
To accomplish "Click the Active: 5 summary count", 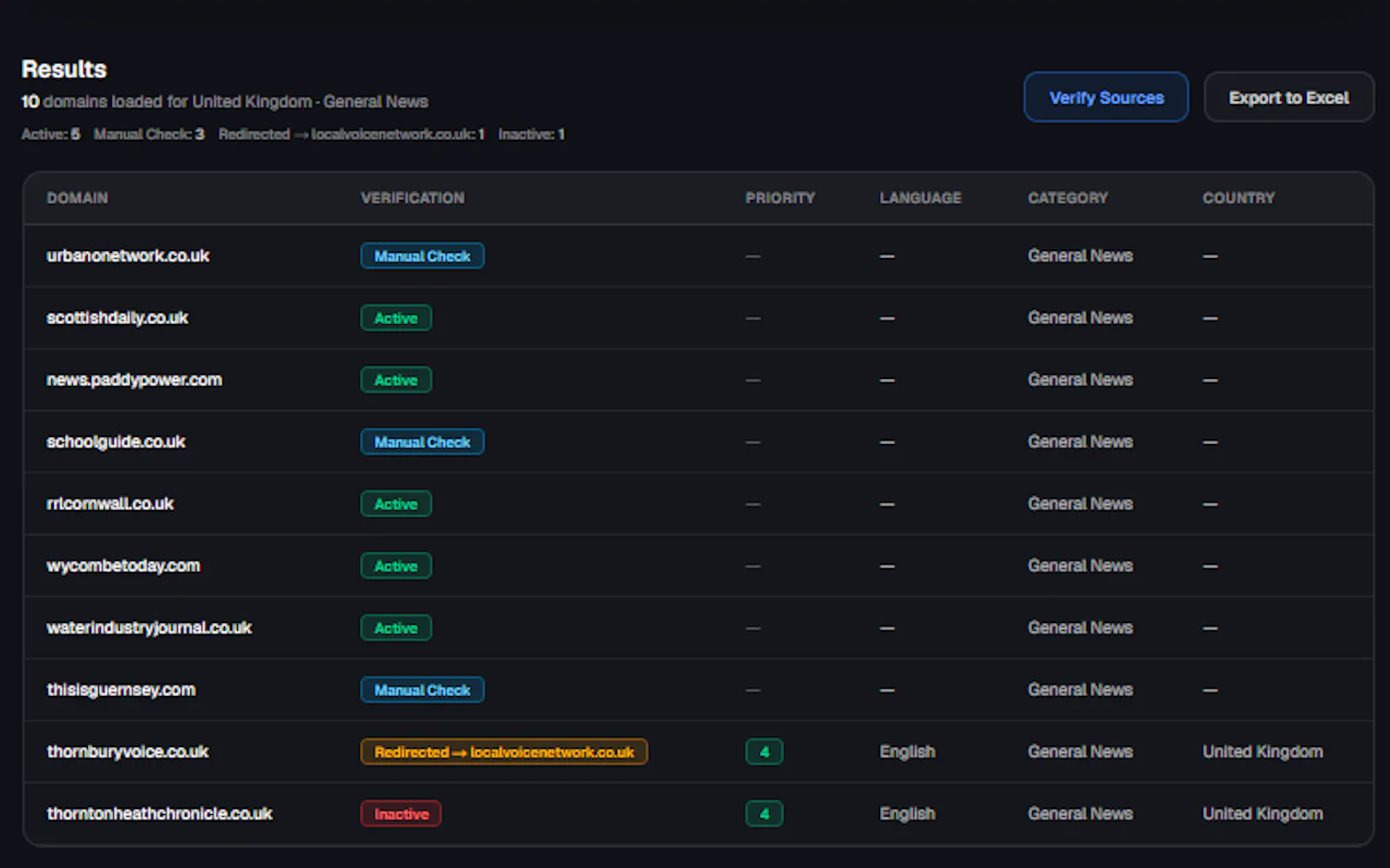I will click(50, 134).
